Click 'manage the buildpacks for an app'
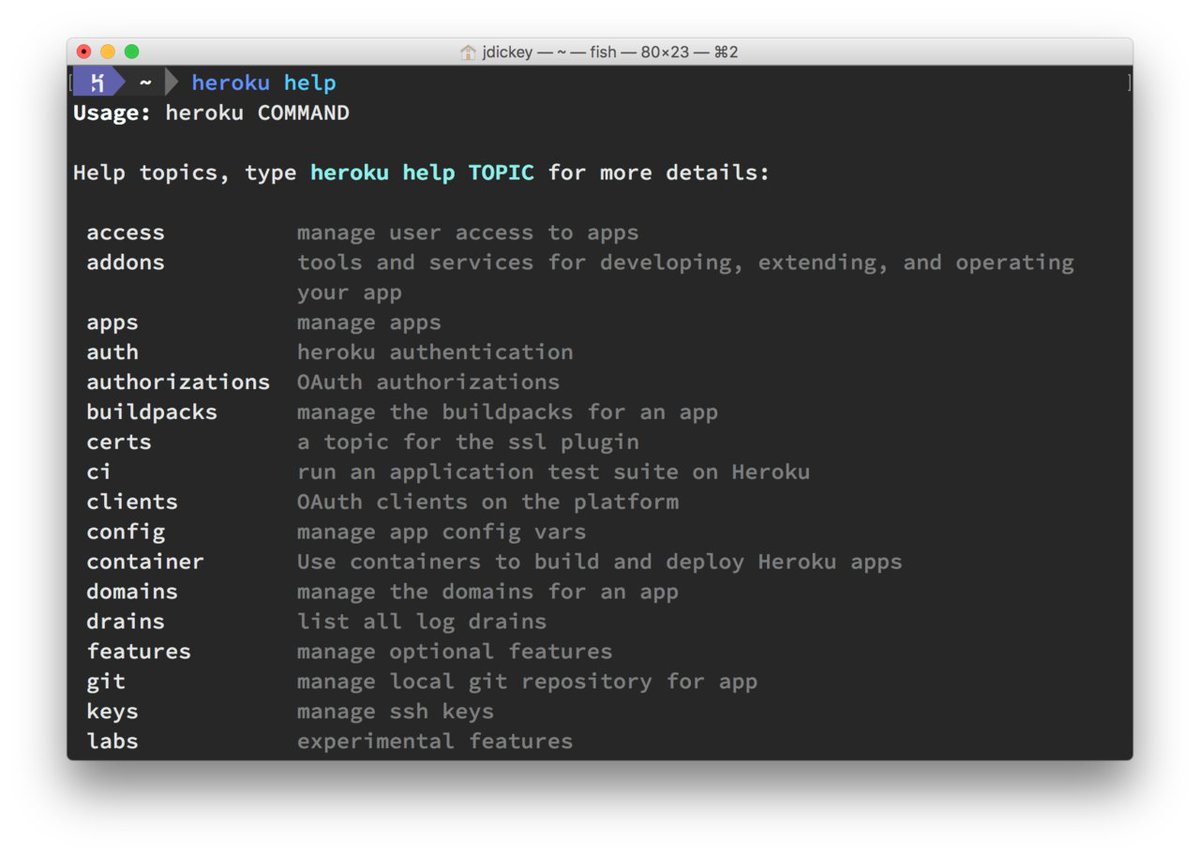 pos(508,412)
